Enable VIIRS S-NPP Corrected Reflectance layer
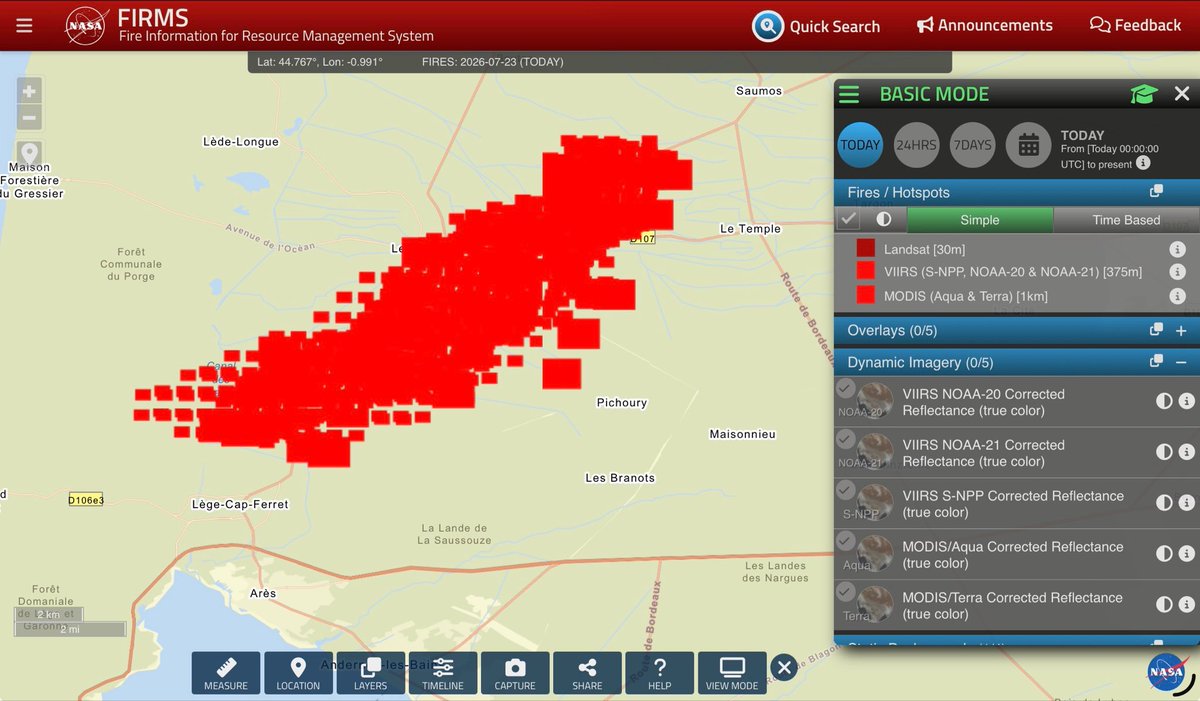Viewport: 1200px width, 701px height. coord(846,489)
